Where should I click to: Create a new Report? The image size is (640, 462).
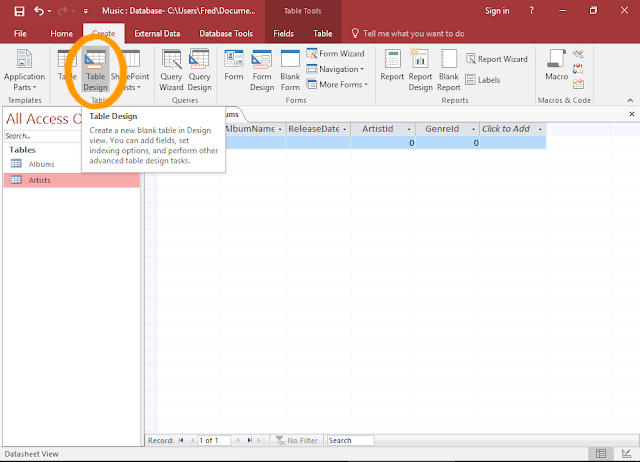tap(392, 65)
